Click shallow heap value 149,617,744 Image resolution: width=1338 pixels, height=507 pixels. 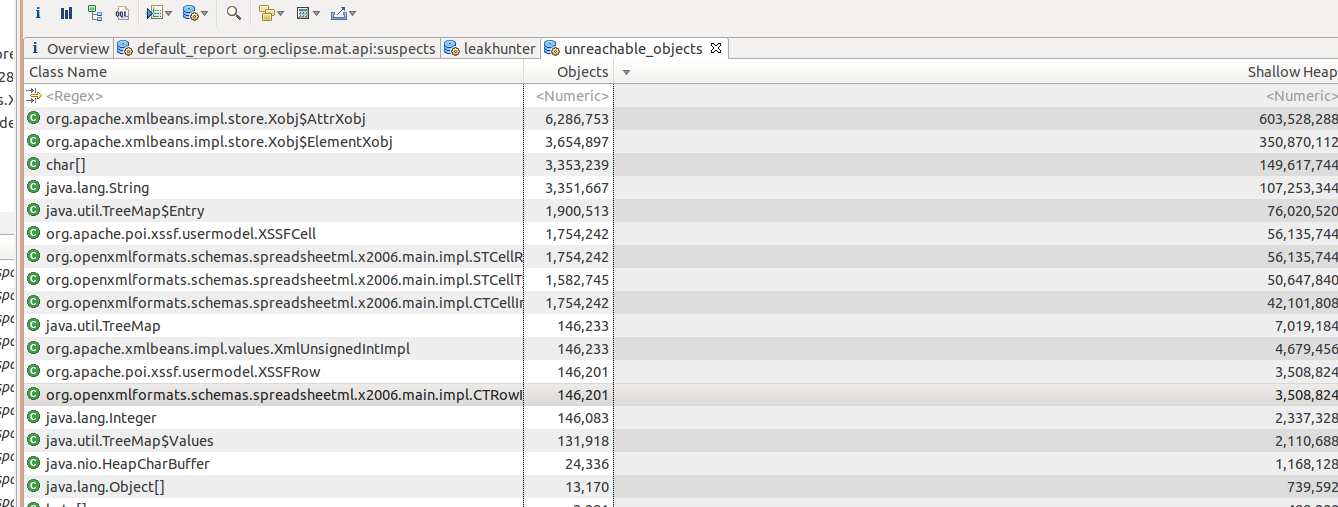click(1298, 165)
